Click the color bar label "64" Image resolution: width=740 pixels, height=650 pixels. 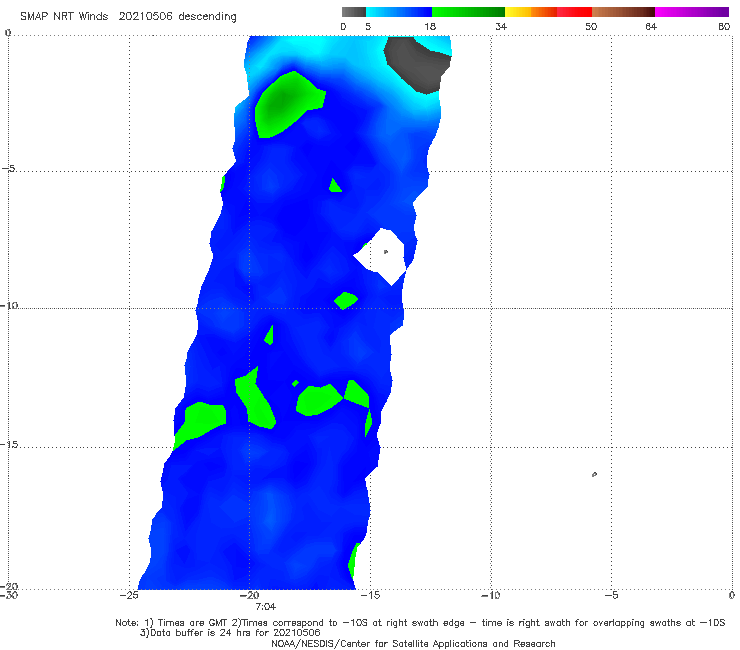651,26
